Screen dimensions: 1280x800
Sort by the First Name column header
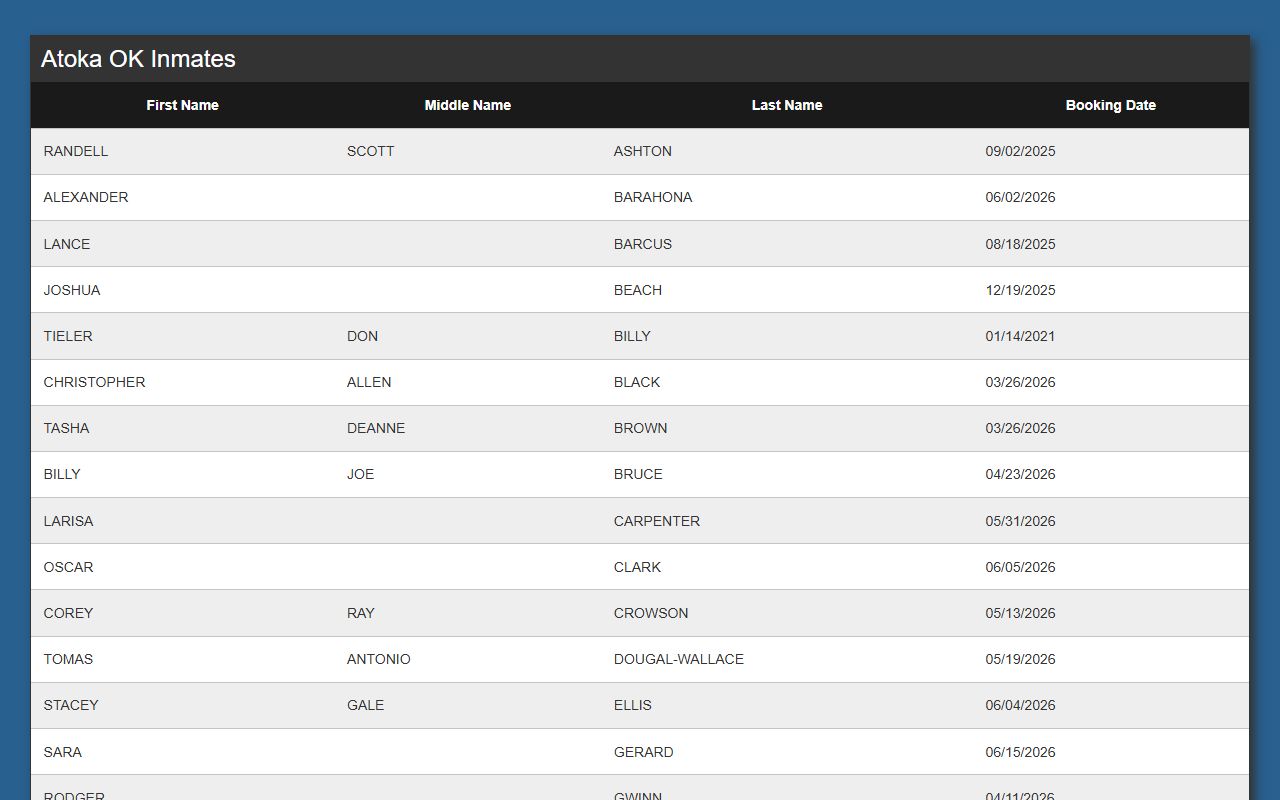tap(182, 105)
